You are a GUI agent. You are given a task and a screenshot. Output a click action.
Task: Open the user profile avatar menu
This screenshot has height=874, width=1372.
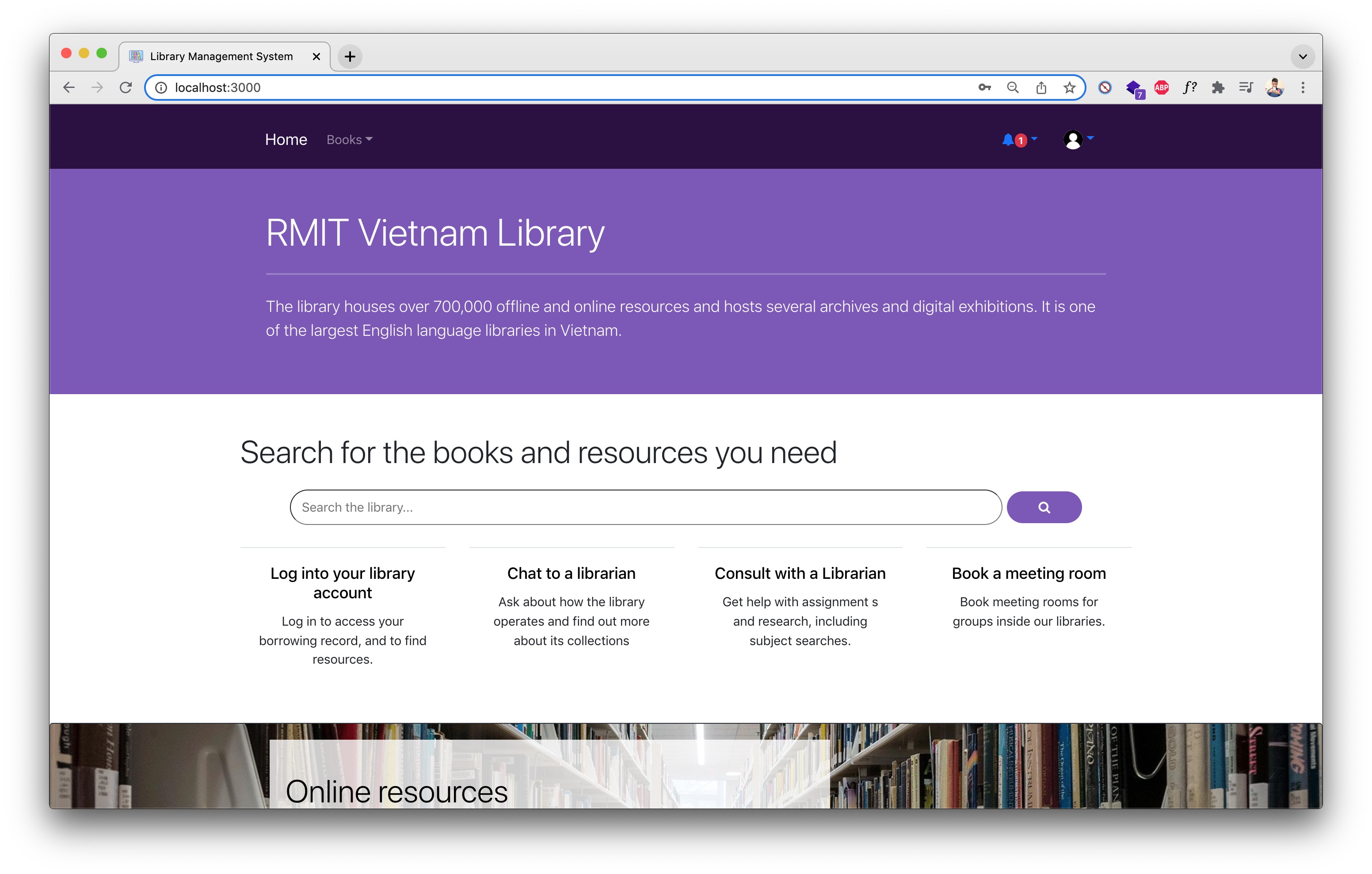[x=1074, y=140]
